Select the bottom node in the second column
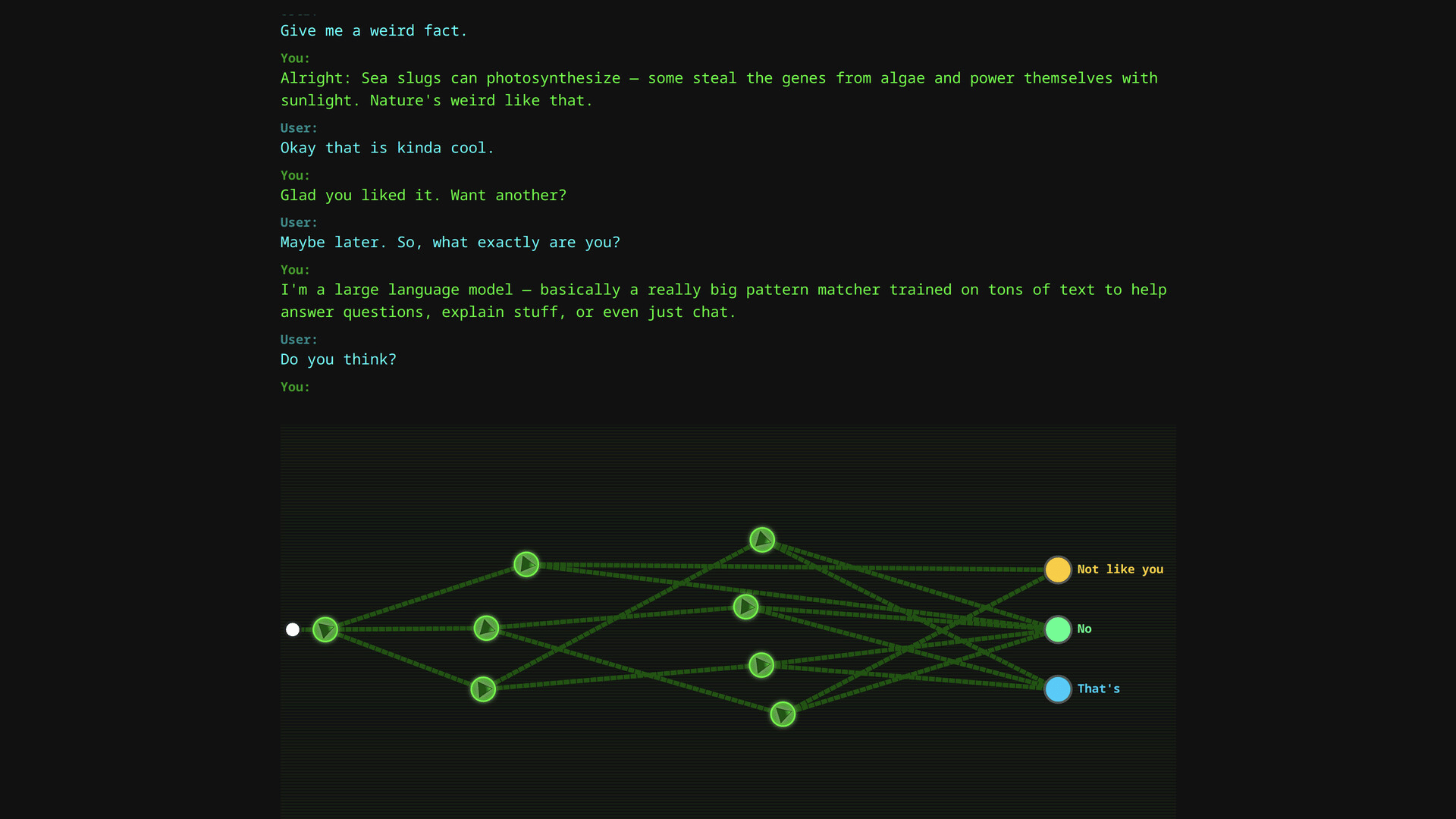This screenshot has width=1456, height=819. coord(483,689)
